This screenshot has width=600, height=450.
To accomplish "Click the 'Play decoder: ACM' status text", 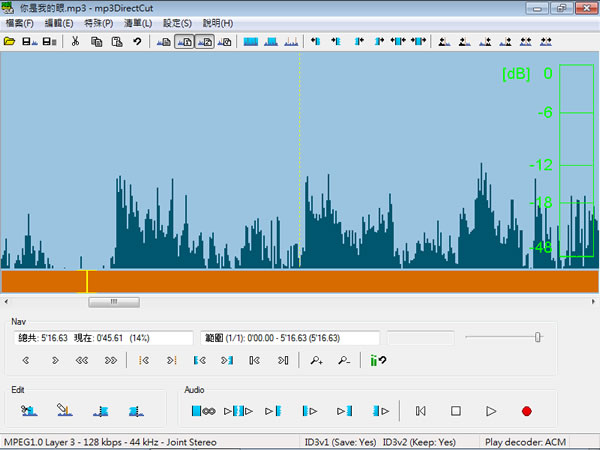I will (525, 442).
